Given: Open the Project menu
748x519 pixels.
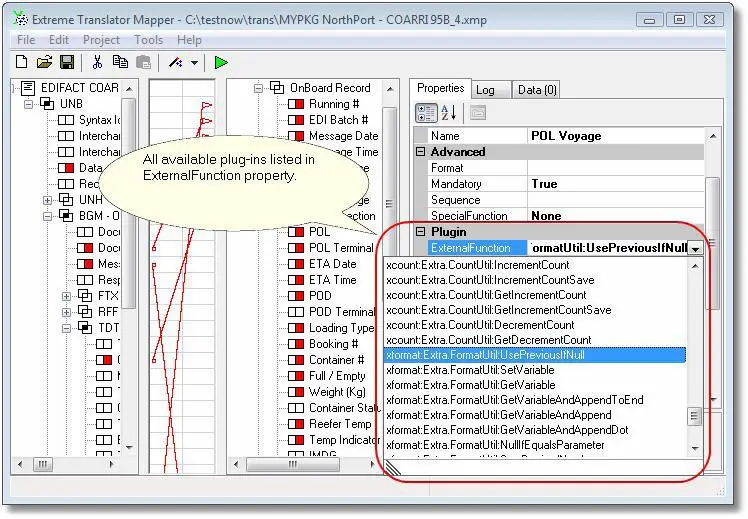Looking at the screenshot, I should (x=101, y=40).
